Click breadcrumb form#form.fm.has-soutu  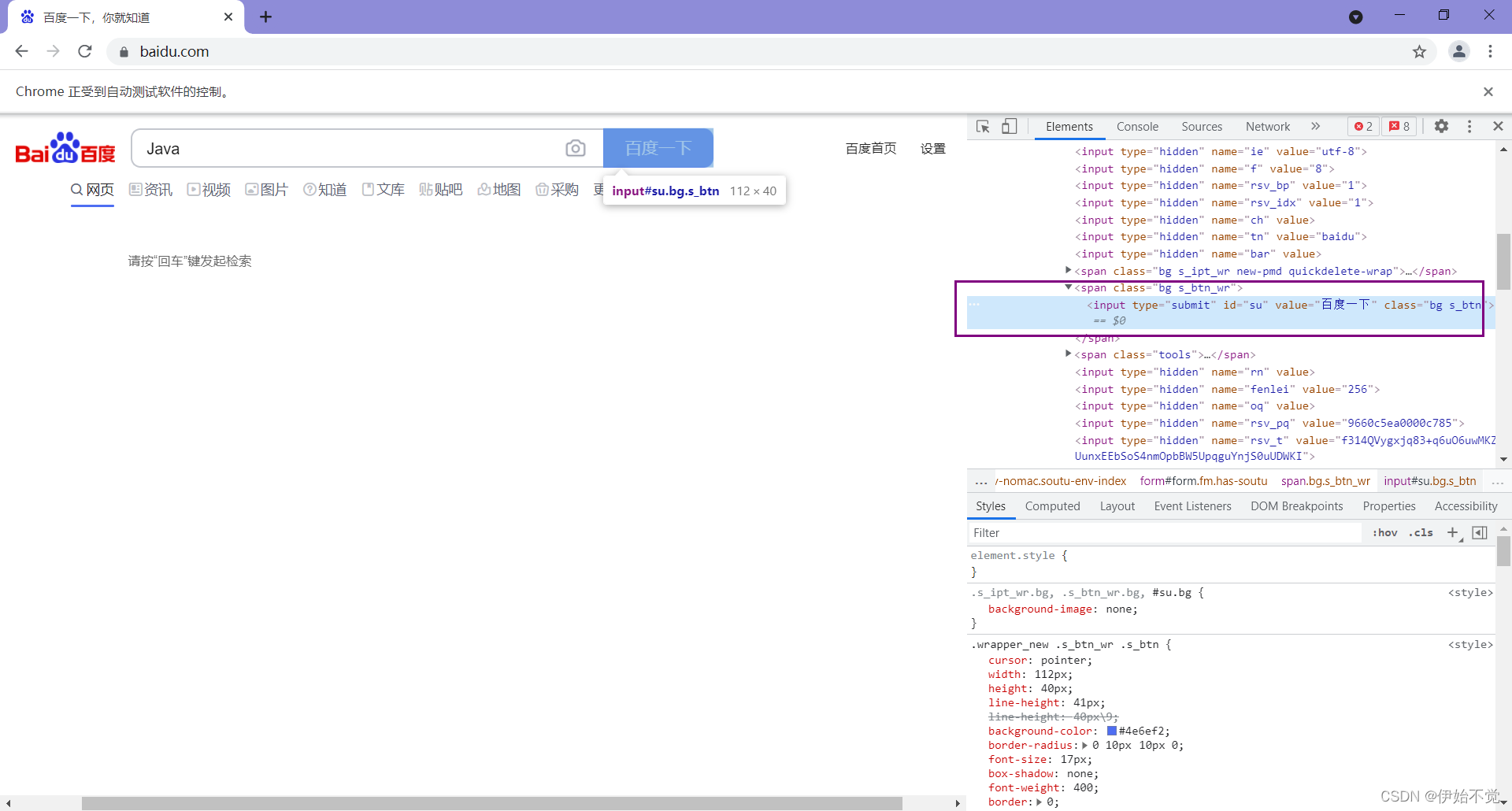(1203, 481)
